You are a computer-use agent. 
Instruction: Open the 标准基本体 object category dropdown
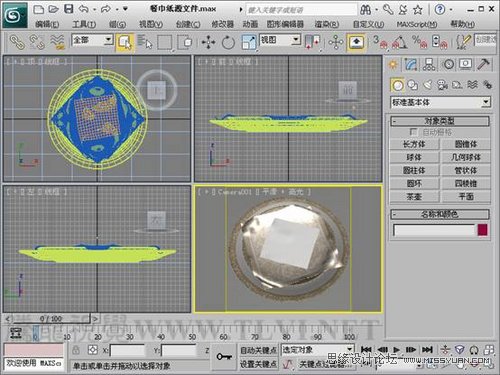click(x=486, y=102)
